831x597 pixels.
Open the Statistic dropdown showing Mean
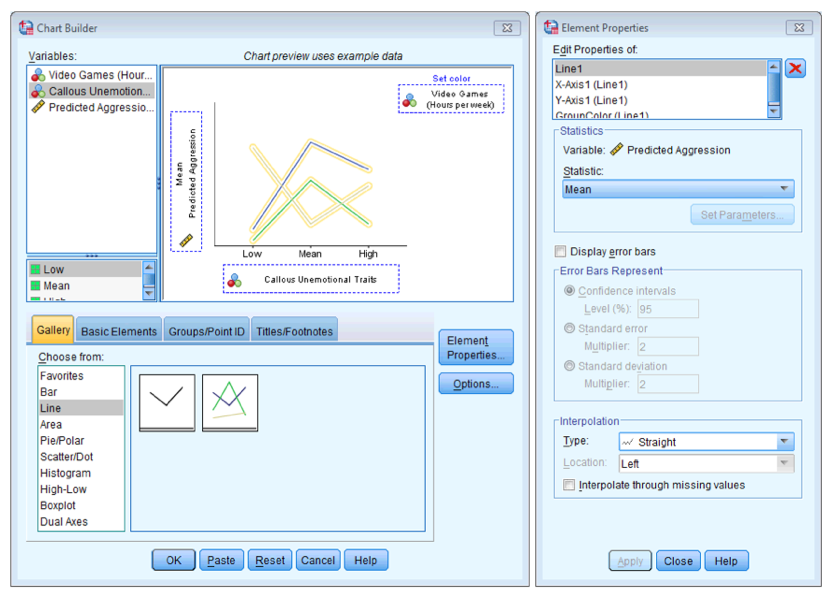click(x=678, y=189)
